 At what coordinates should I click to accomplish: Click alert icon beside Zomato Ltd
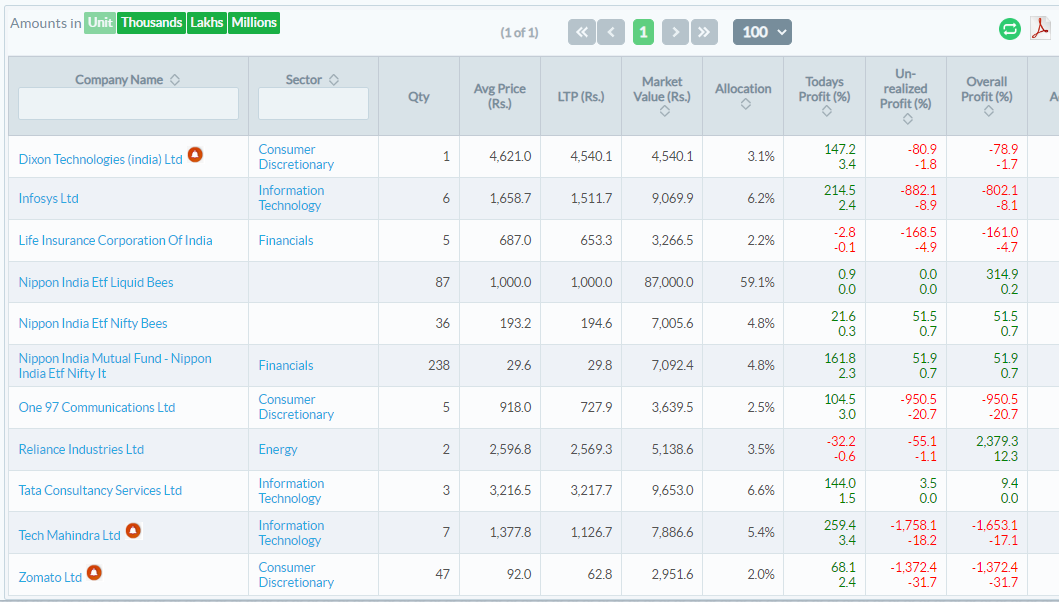pyautogui.click(x=95, y=573)
